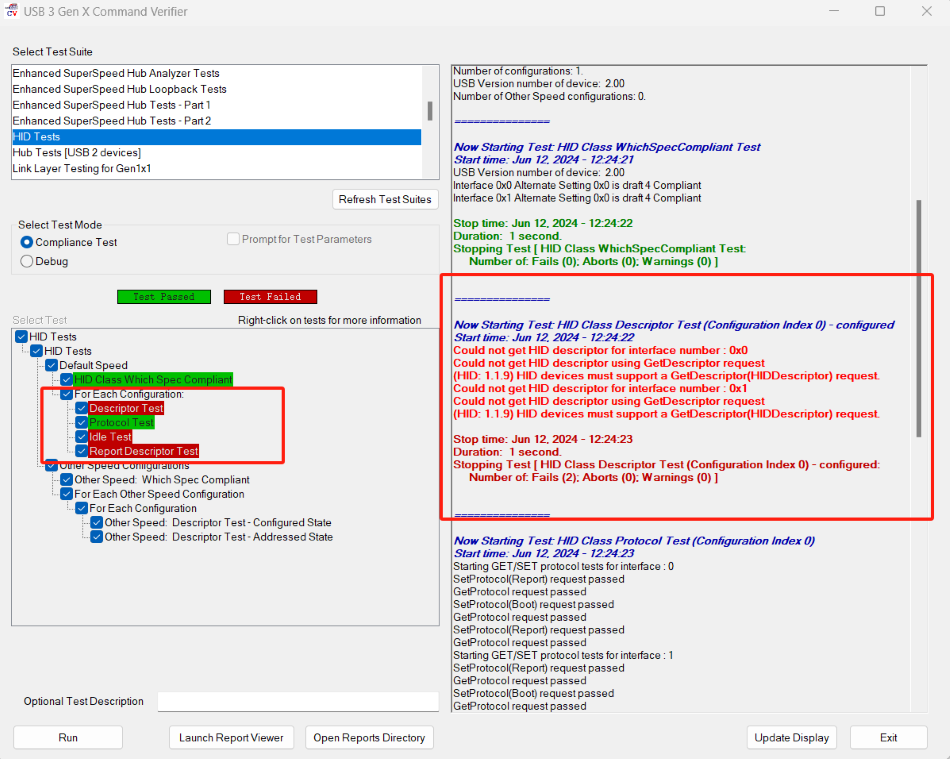Uncheck the root HID Tests checkbox
The height and width of the screenshot is (759, 950).
(22, 337)
